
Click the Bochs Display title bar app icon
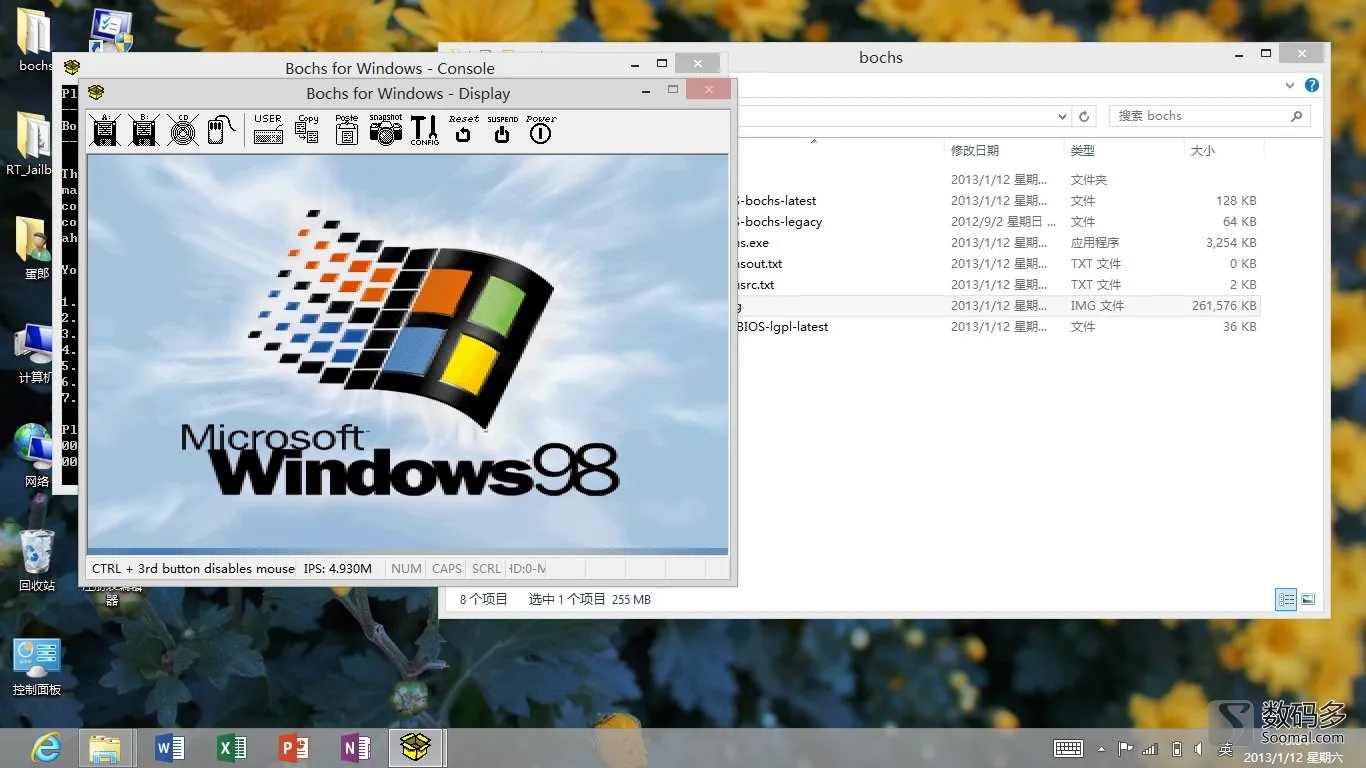pos(96,93)
